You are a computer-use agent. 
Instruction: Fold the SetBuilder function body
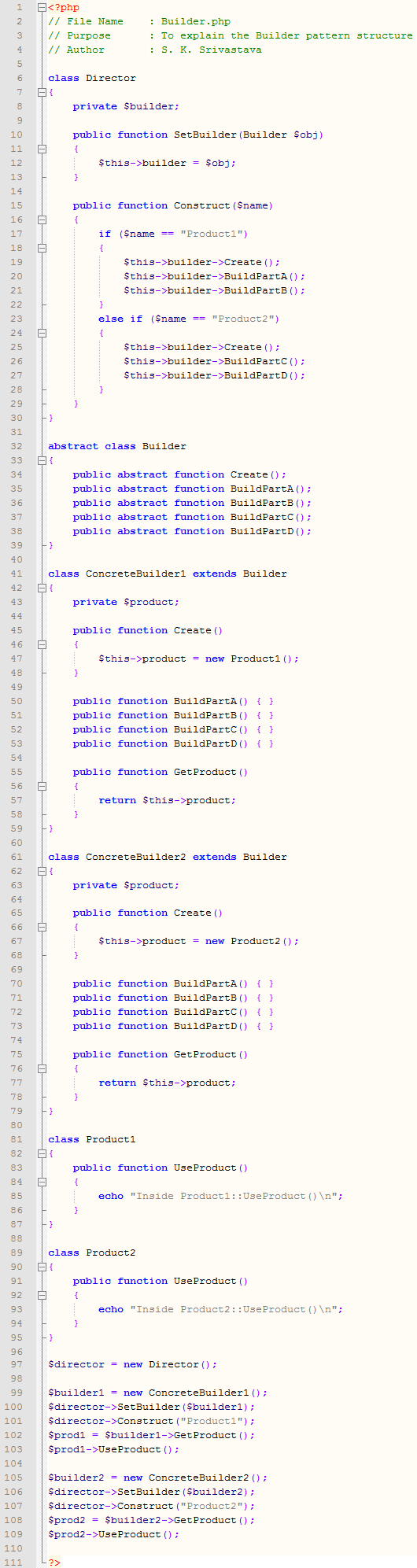point(42,149)
